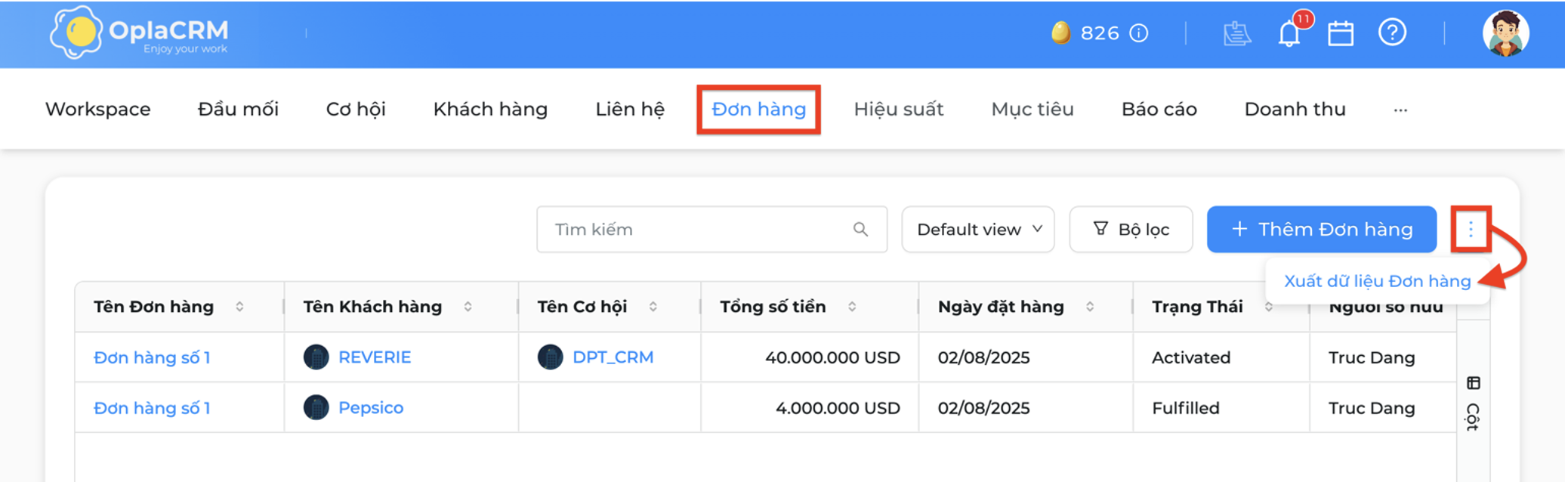
Task: Switch to the Doanh thu tab
Action: click(1295, 110)
